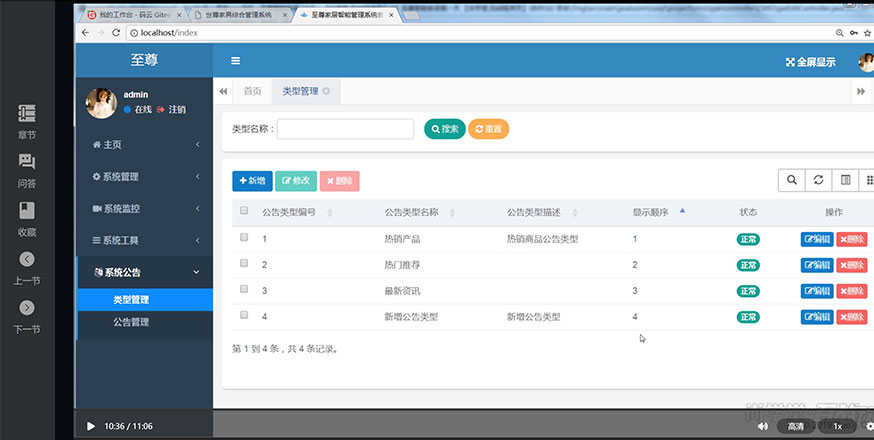Open the 主页 sidebar menu
Viewport: 874px width, 440px height.
[145, 144]
